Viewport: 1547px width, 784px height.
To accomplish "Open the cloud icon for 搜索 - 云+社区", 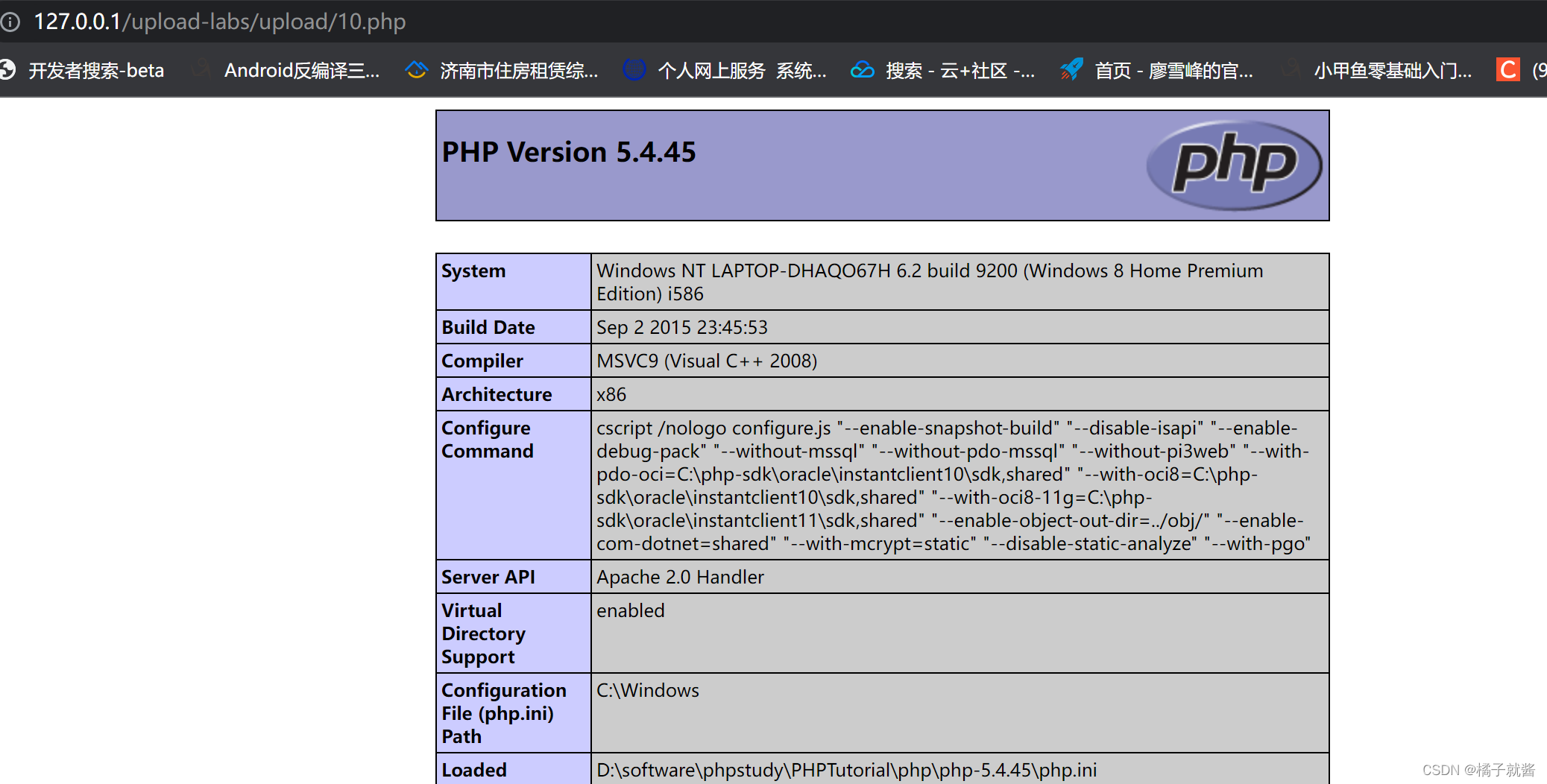I will click(x=863, y=70).
